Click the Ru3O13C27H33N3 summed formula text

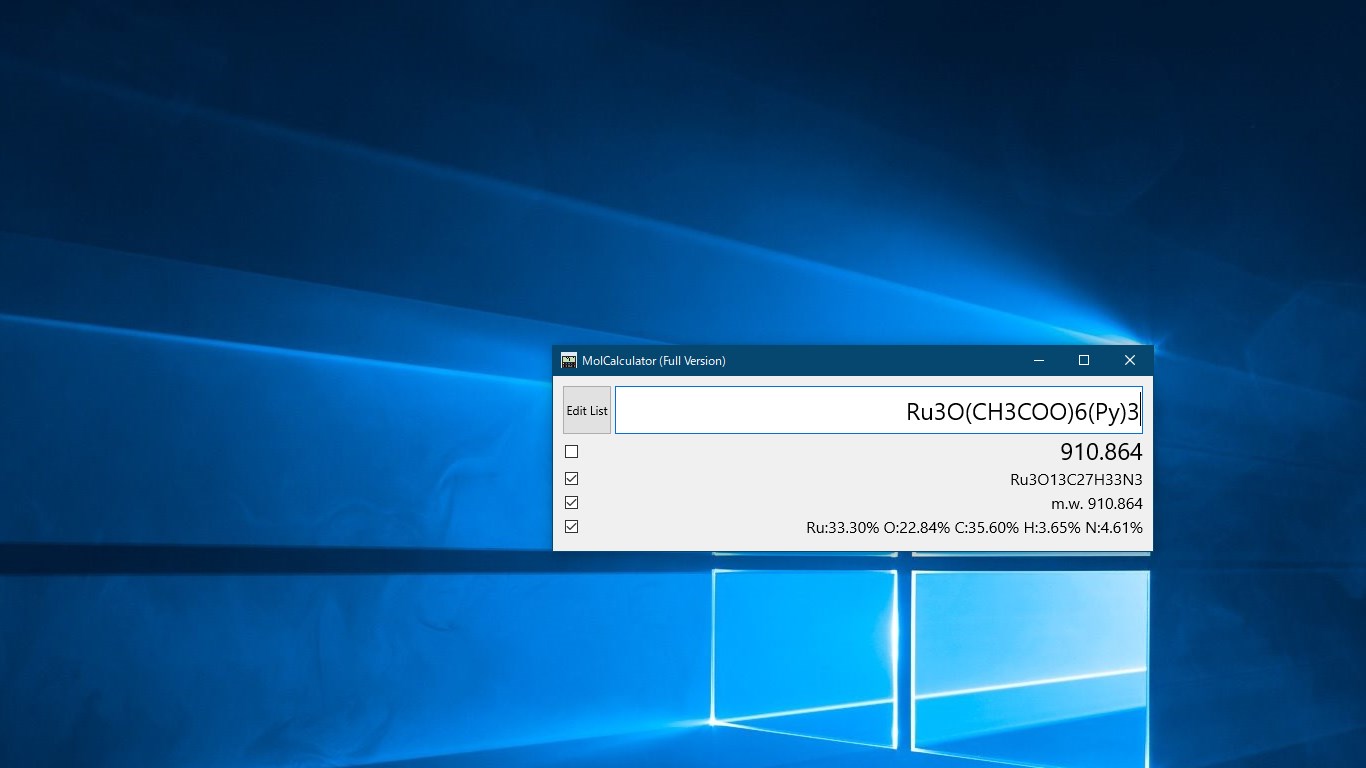(1076, 480)
